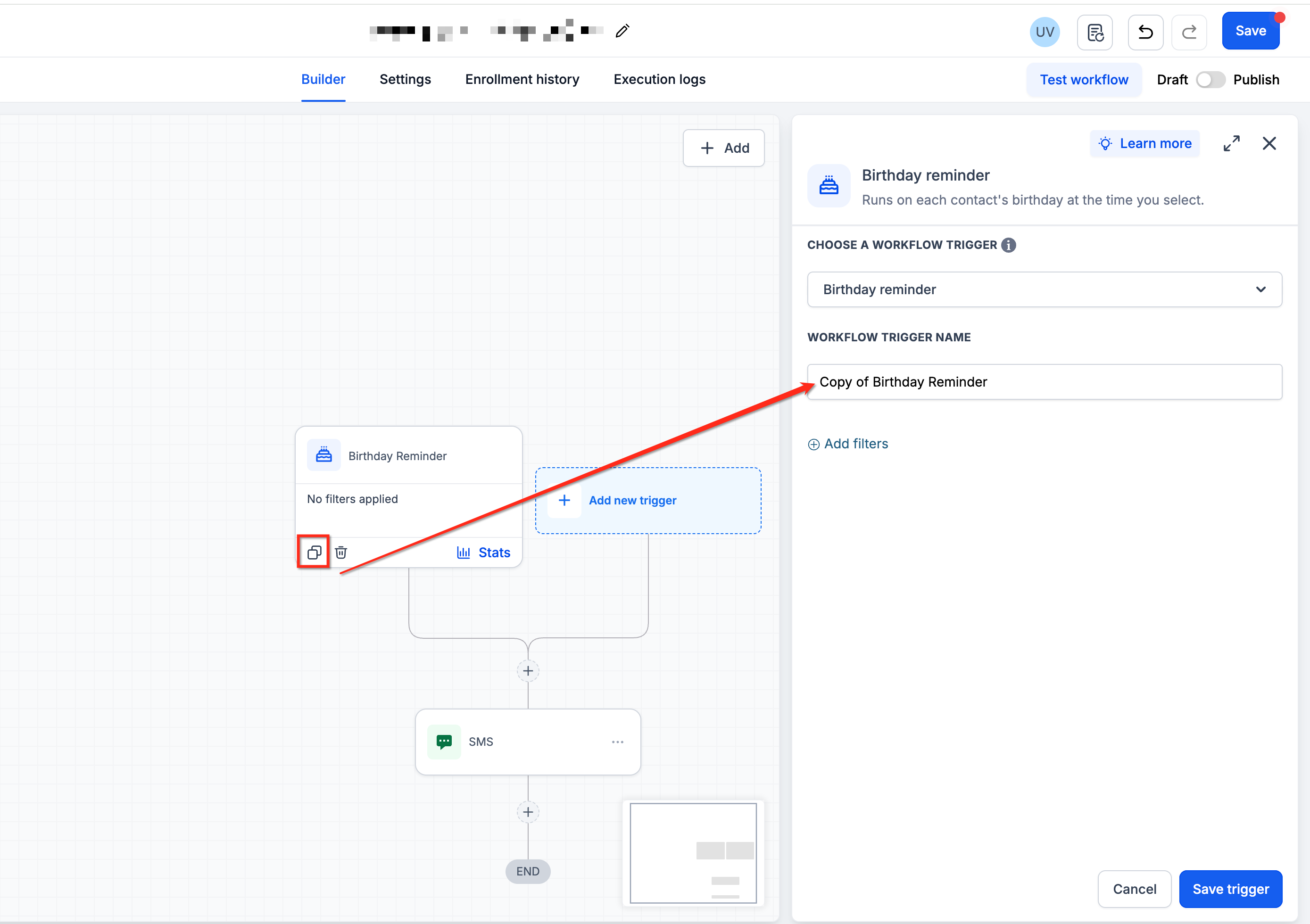Click the plus icon in Add new trigger
Viewport: 1310px width, 924px height.
564,500
